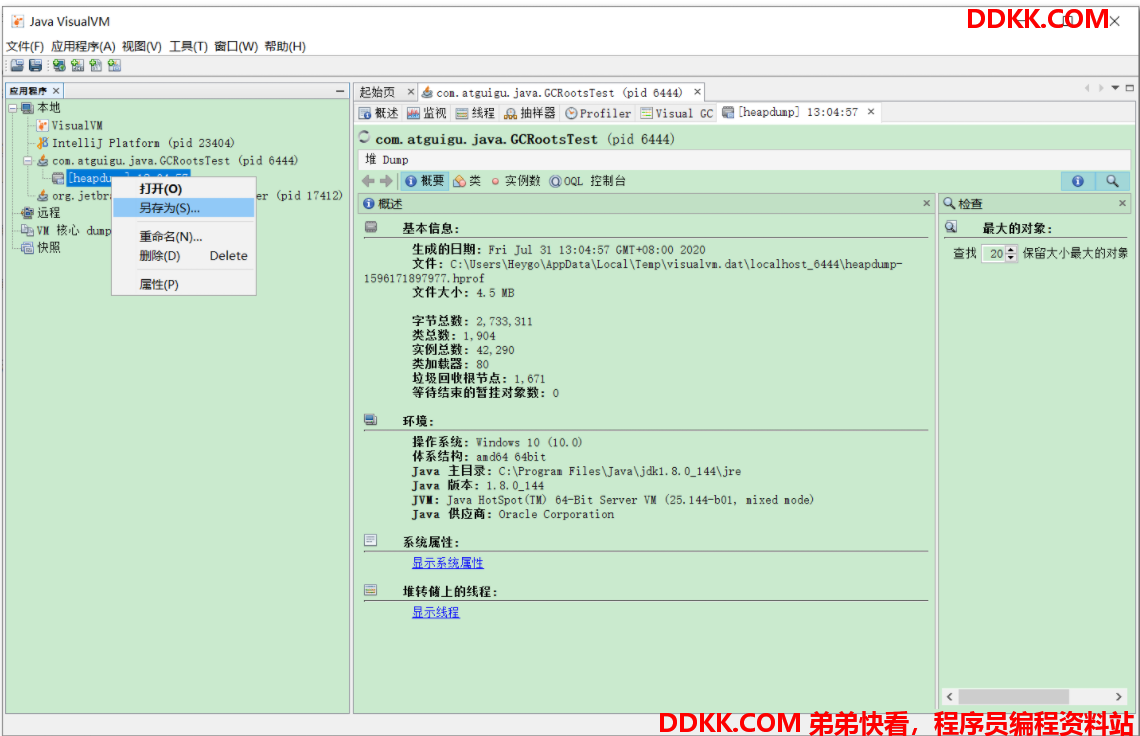Click the Java icon beside com.atguigu.java.GCRootsTest tree node
The image size is (1140, 736).
coord(43,160)
